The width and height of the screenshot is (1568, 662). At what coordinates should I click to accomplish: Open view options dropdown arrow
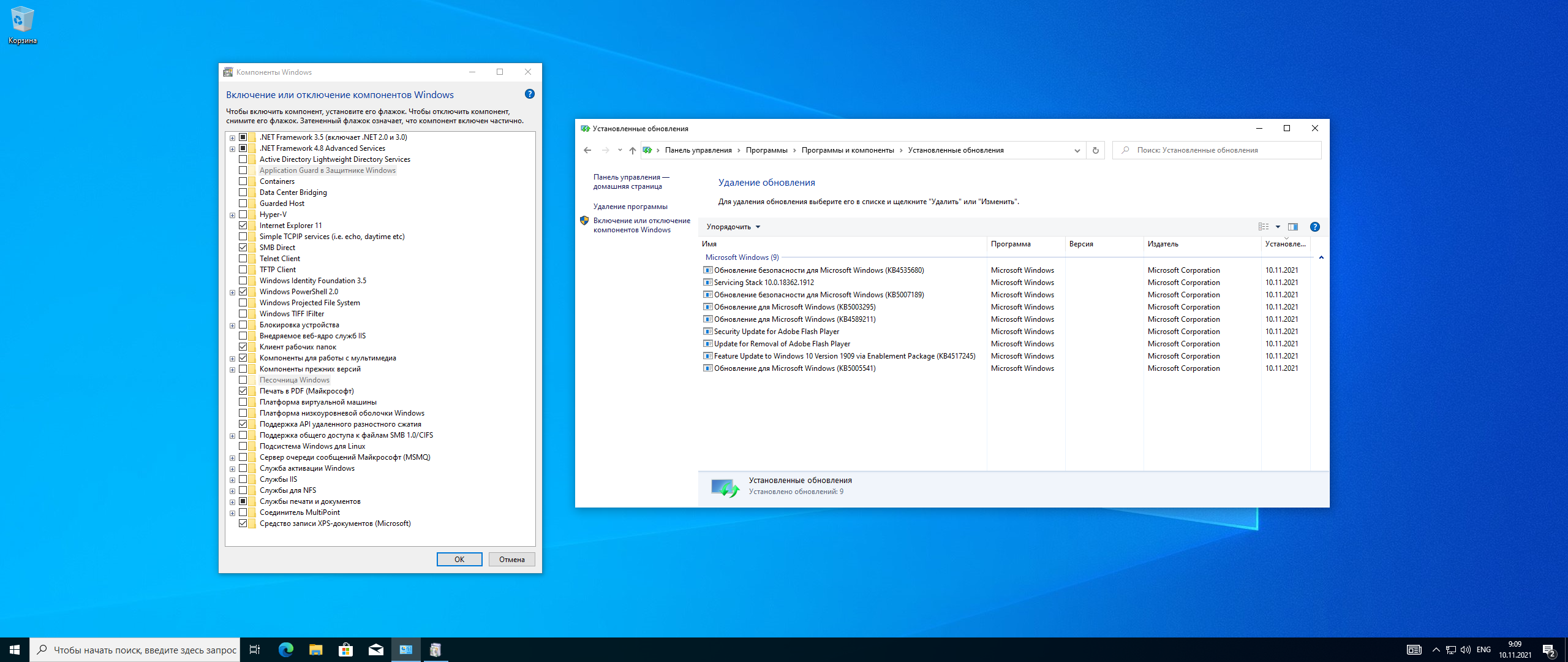point(1278,227)
